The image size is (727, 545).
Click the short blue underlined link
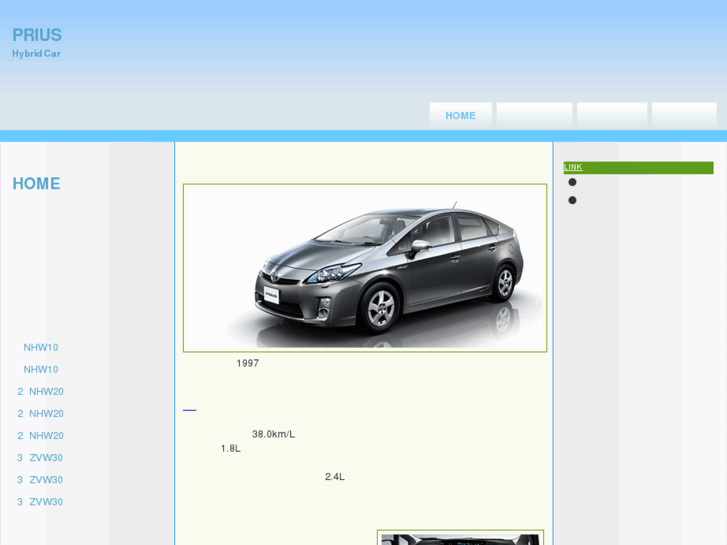pos(189,410)
